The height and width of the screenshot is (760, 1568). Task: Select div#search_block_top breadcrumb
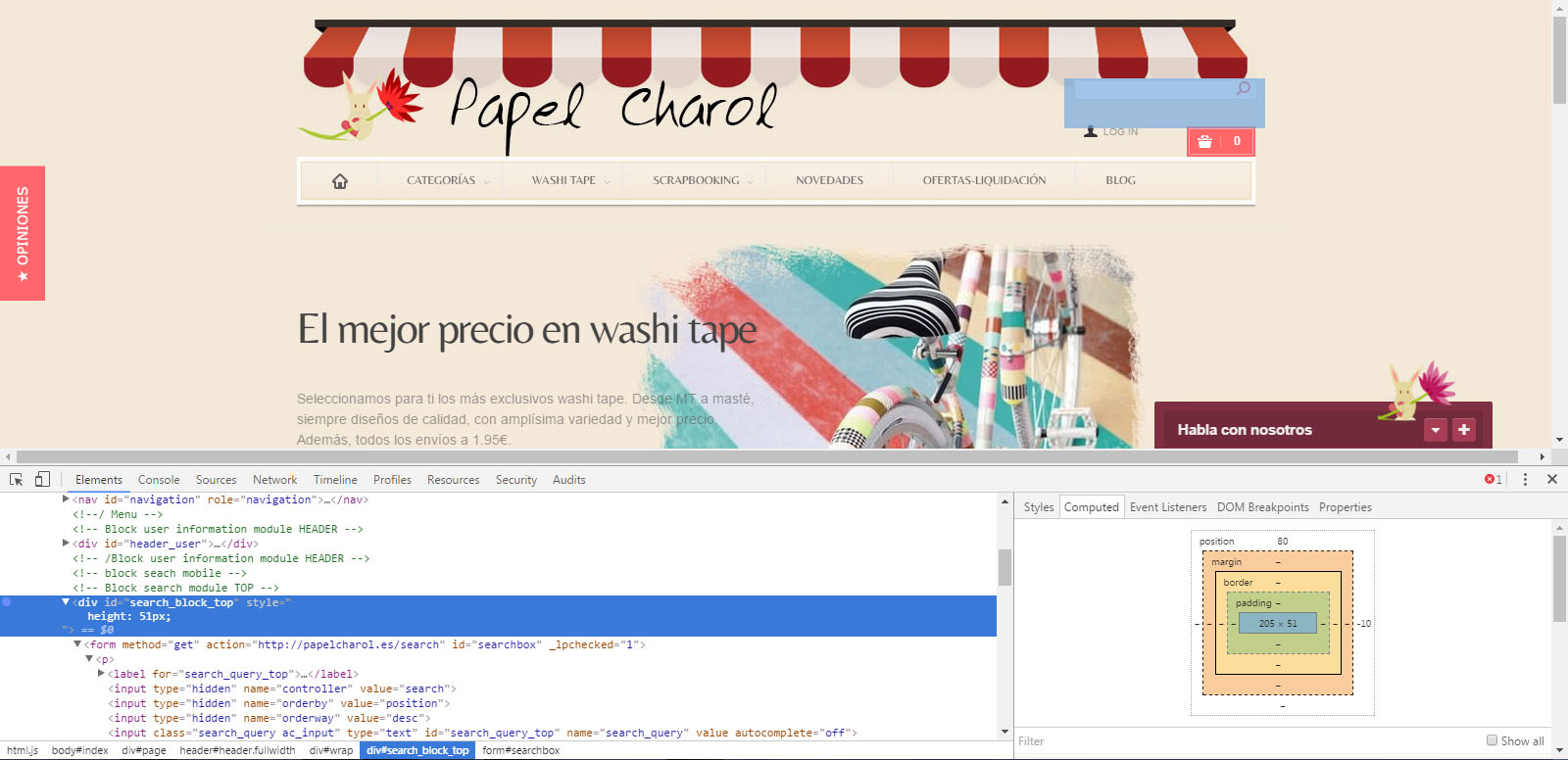[417, 750]
